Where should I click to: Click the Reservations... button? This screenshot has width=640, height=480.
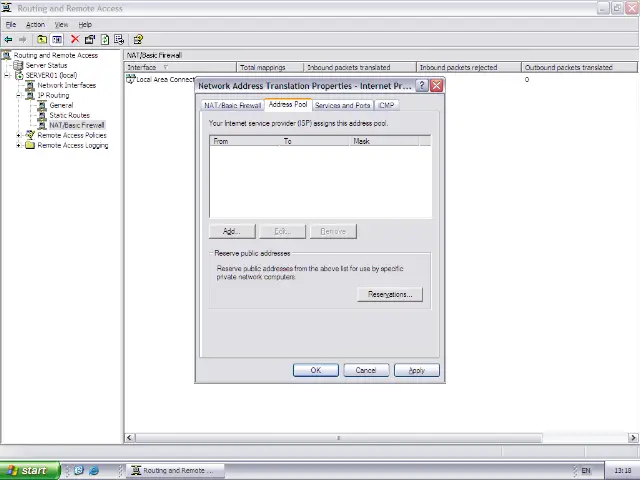(x=390, y=294)
